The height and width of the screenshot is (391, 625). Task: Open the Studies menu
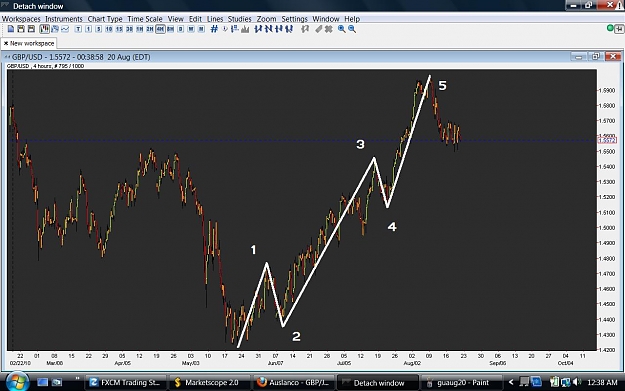[240, 19]
